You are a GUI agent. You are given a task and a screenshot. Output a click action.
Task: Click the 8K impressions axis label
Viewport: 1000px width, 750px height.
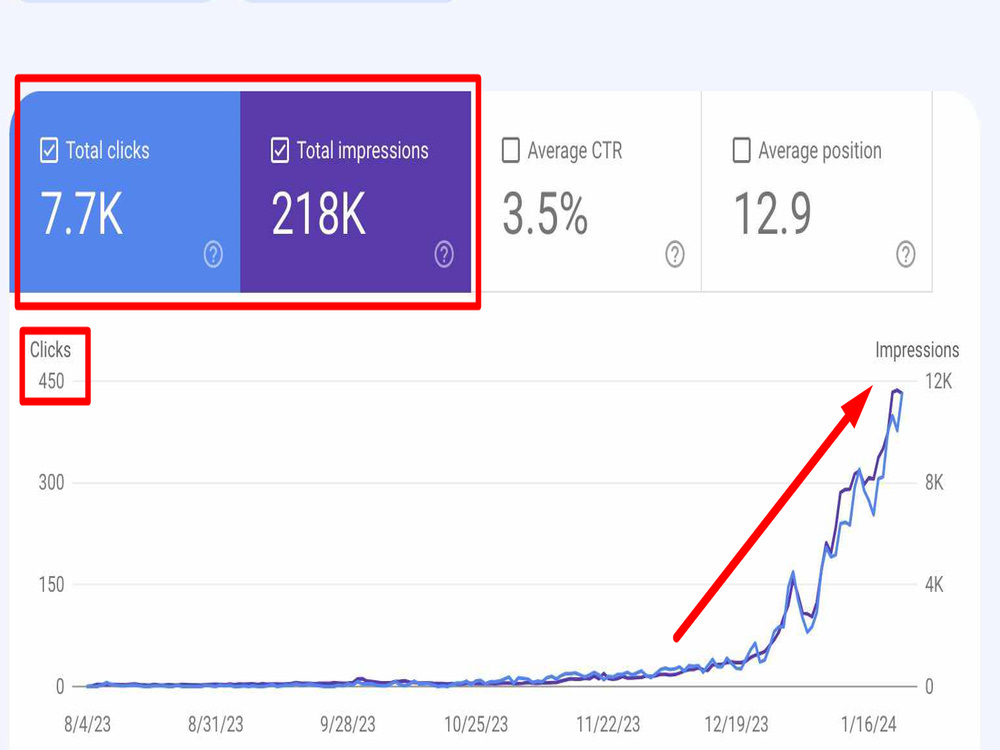(x=934, y=483)
